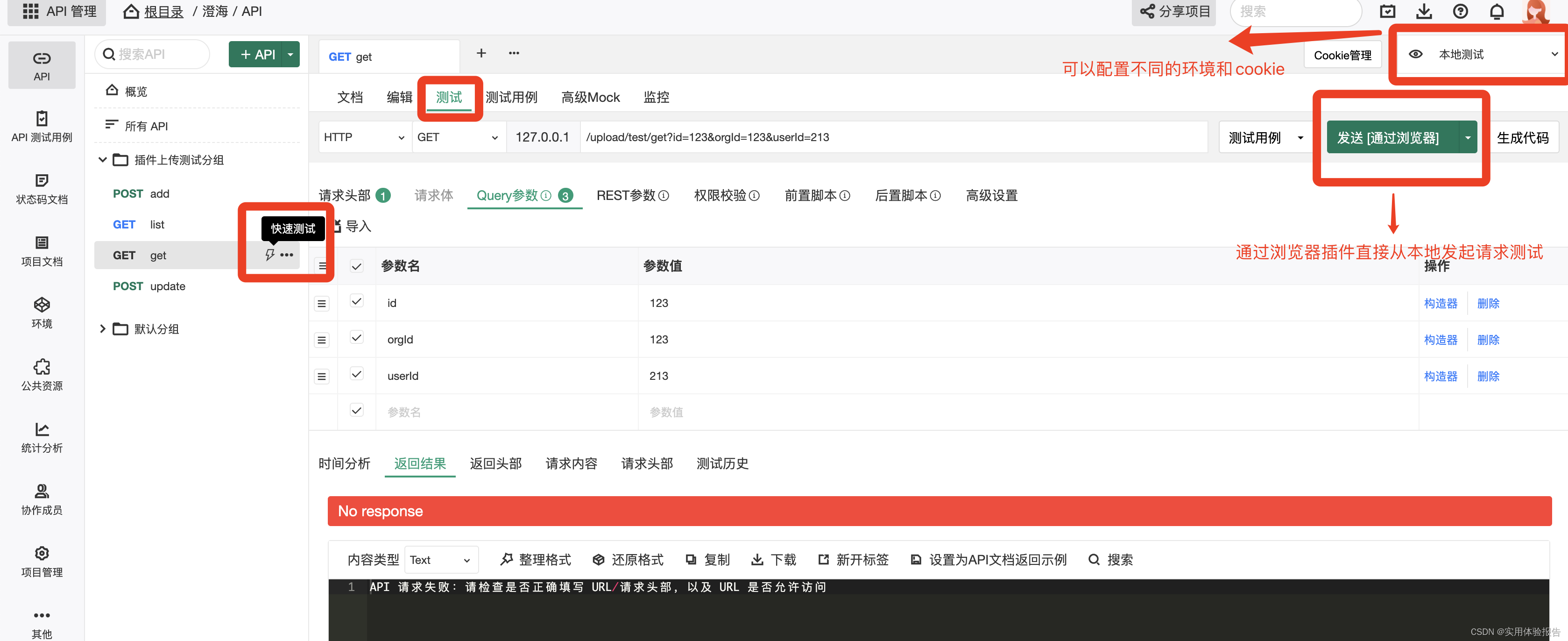
Task: Switch to the 返回头部 tab
Action: click(495, 463)
